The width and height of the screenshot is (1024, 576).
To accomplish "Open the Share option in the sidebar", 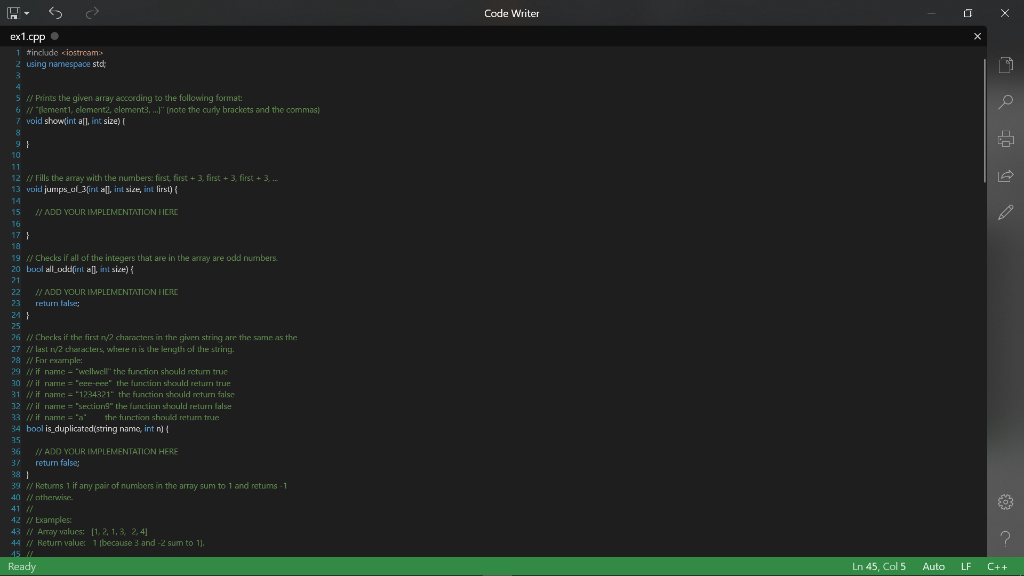I will pos(1006,175).
